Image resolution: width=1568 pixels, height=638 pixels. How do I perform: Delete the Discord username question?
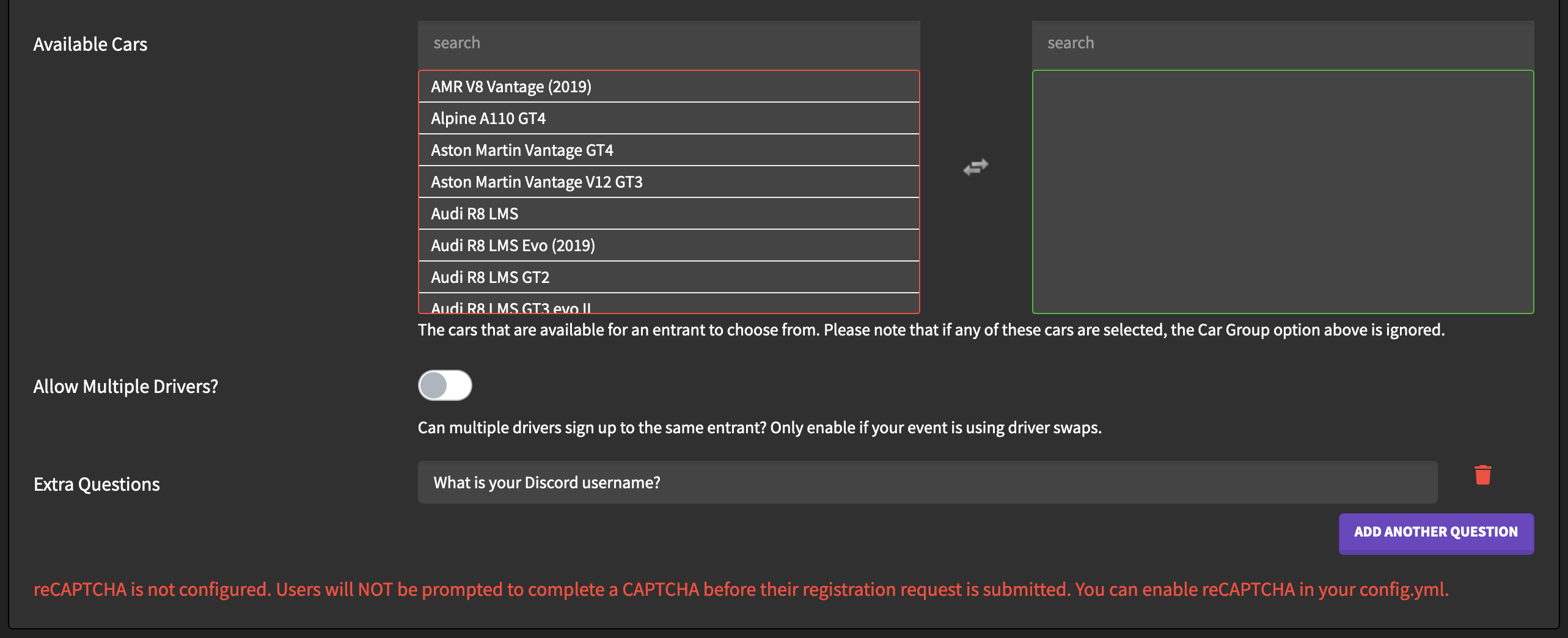[x=1482, y=475]
